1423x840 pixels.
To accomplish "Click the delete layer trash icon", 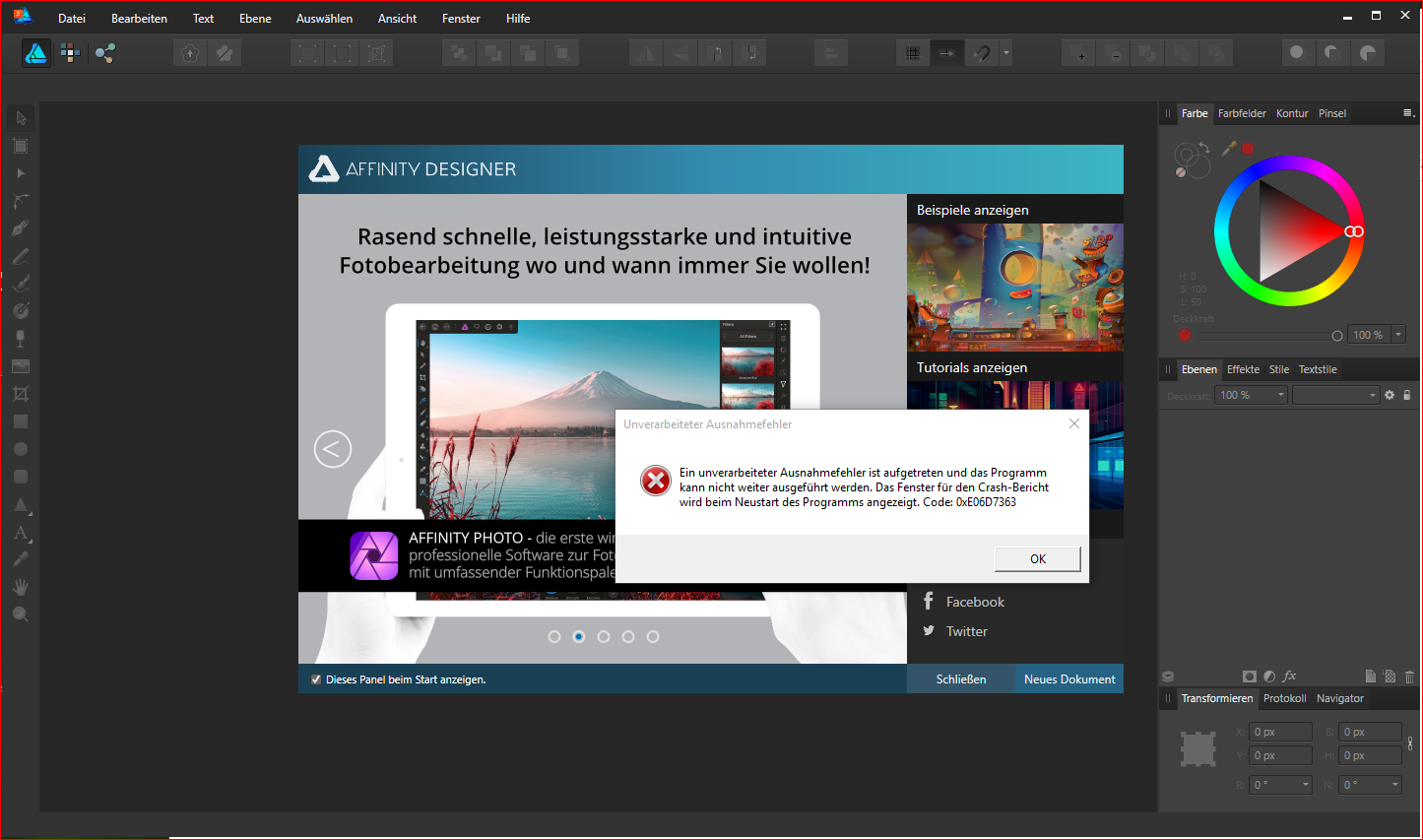I will point(1409,677).
